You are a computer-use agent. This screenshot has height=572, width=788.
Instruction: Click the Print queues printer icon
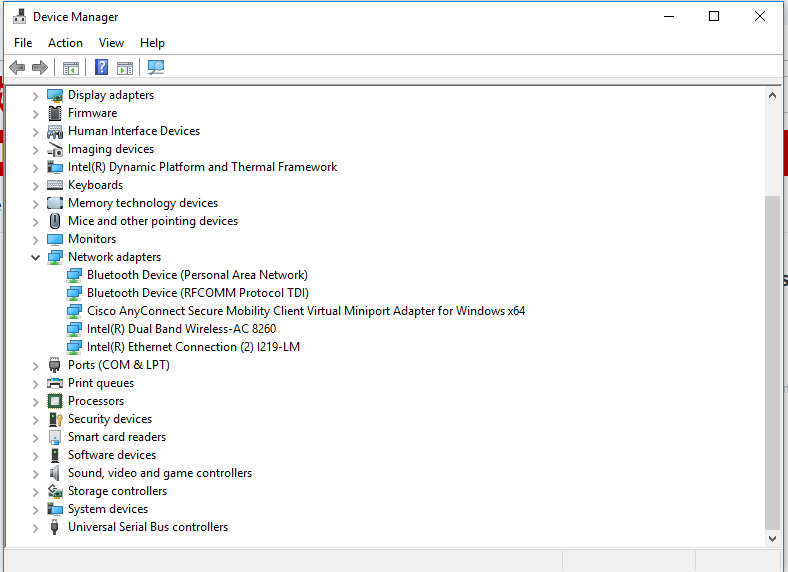55,383
